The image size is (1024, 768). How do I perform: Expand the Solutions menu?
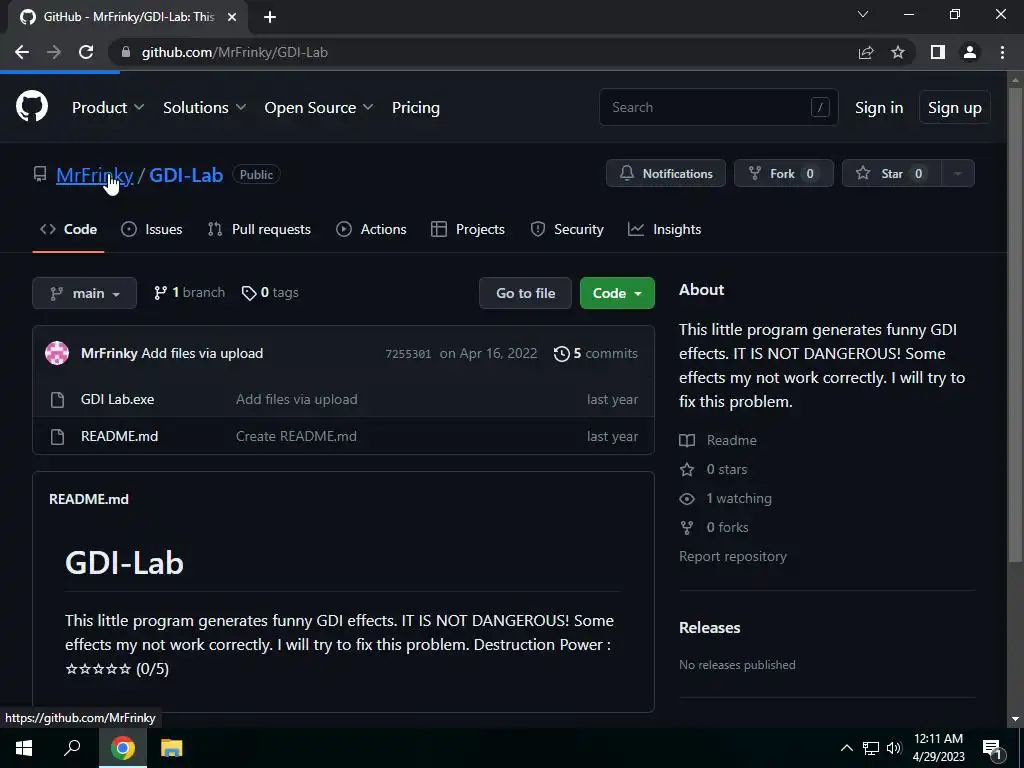point(204,108)
